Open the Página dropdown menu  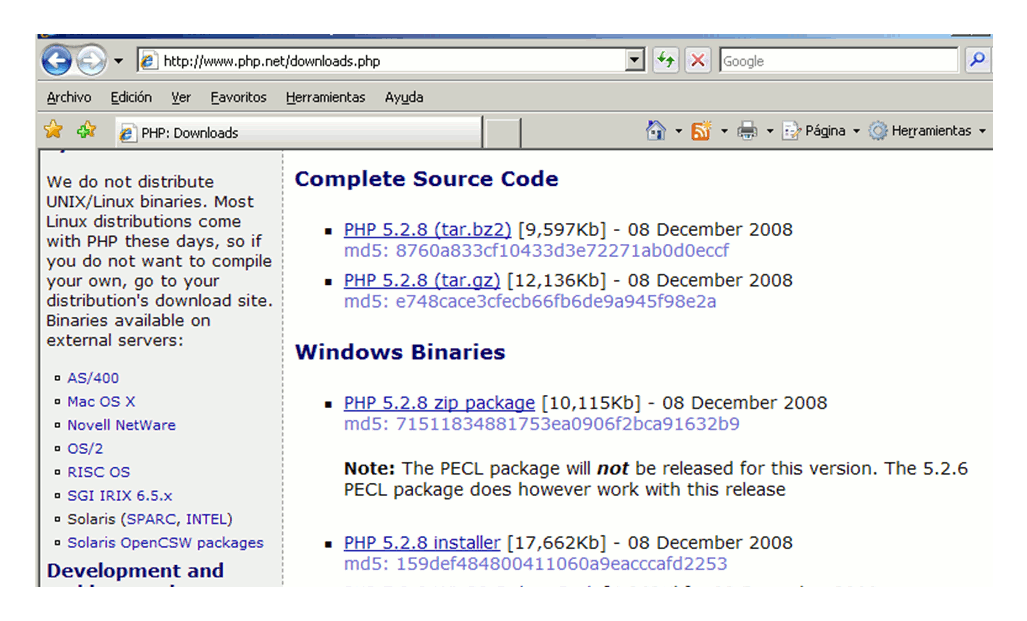821,131
